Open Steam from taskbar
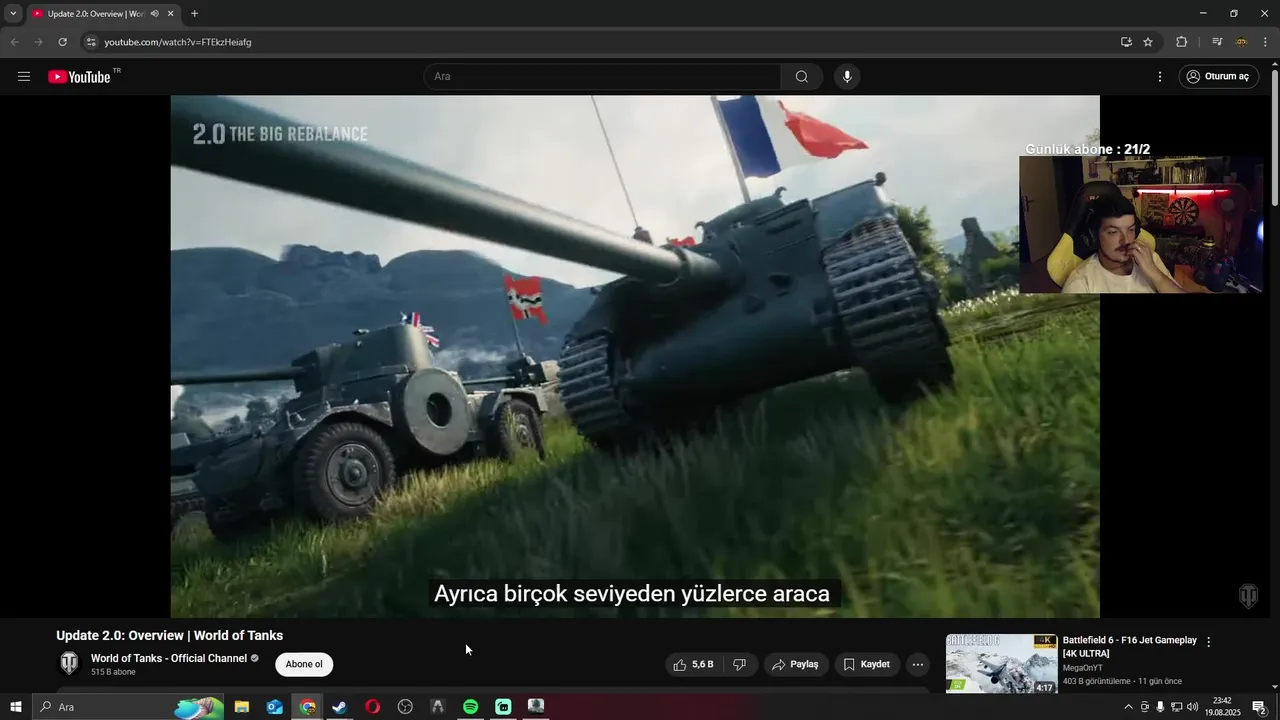 point(340,707)
